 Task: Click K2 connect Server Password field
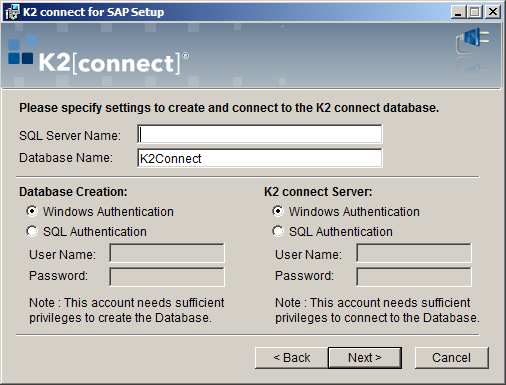[x=414, y=277]
